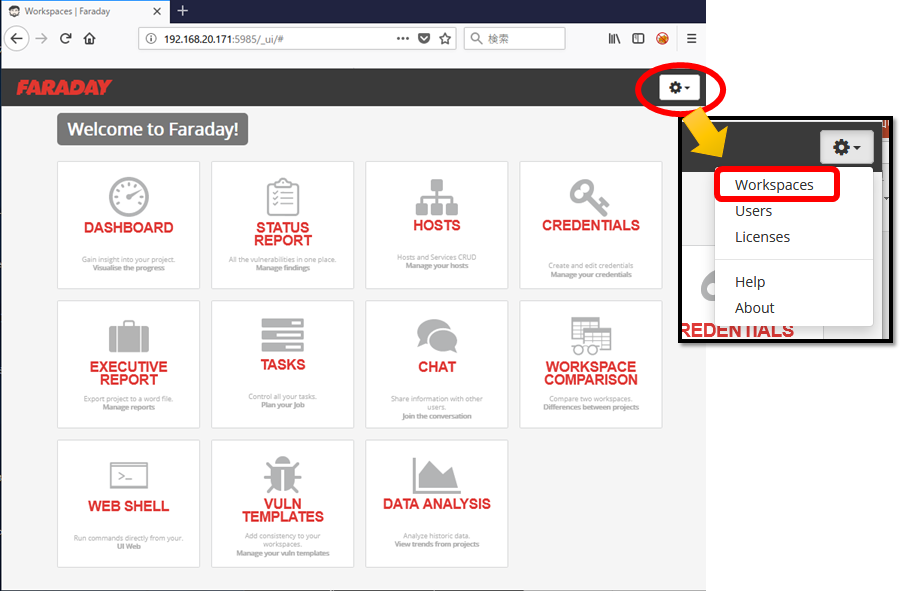Image resolution: width=902 pixels, height=591 pixels.
Task: Click the gear dropdown in the zoomed inset
Action: point(847,147)
